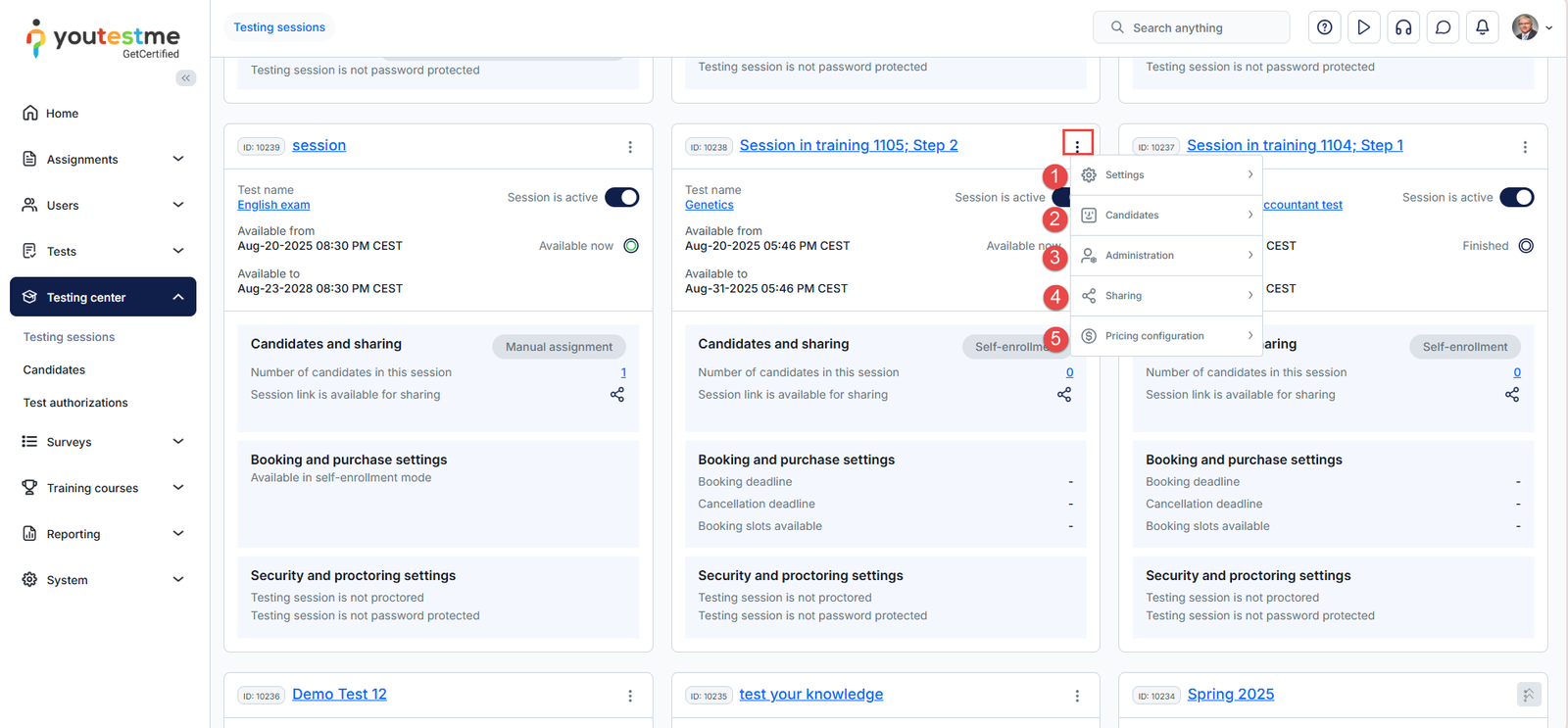Click the 'Available now' status indicator
Viewport: 1568px width, 728px height.
[x=631, y=246]
